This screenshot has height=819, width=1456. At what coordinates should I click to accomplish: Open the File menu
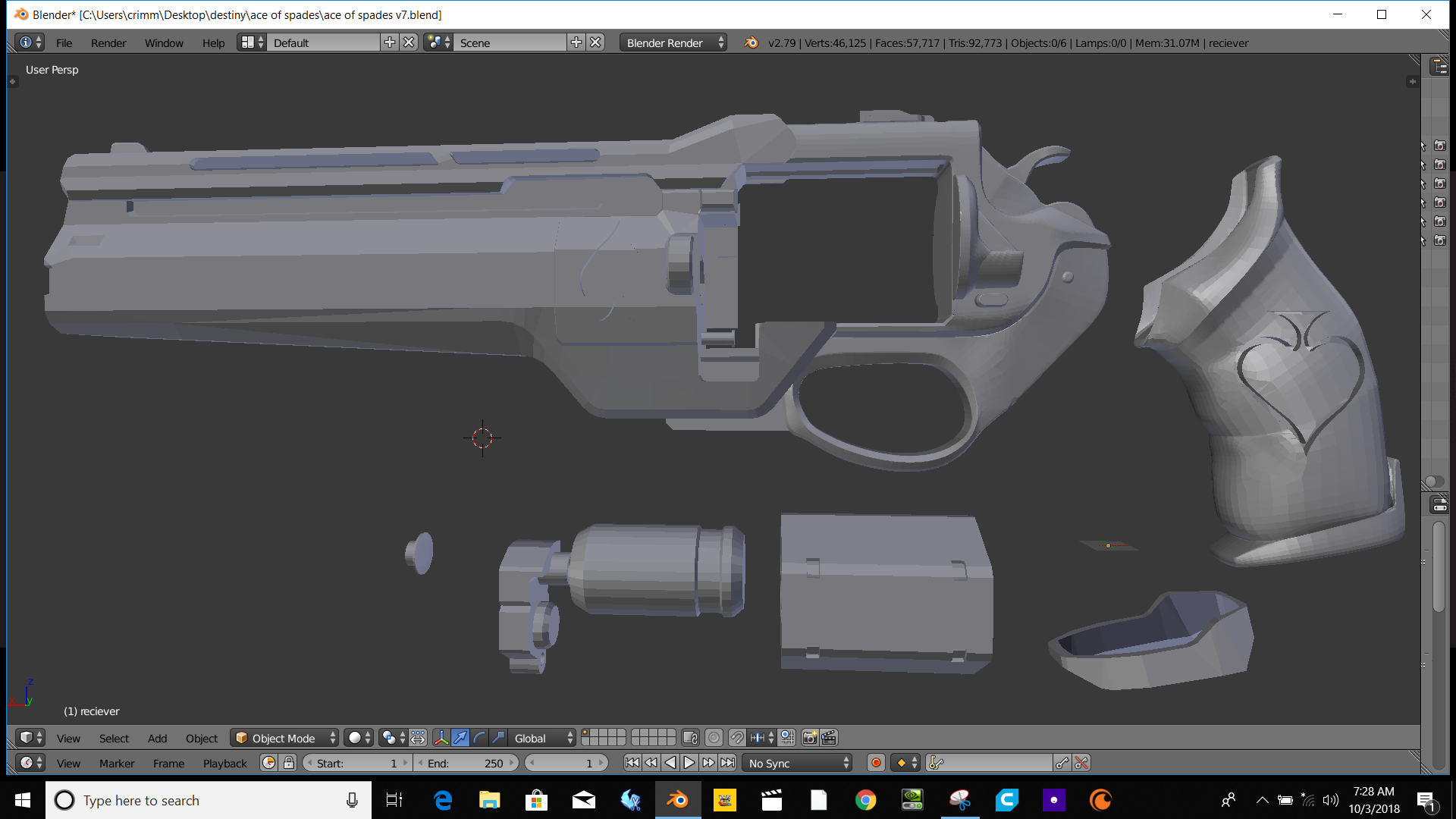tap(64, 43)
